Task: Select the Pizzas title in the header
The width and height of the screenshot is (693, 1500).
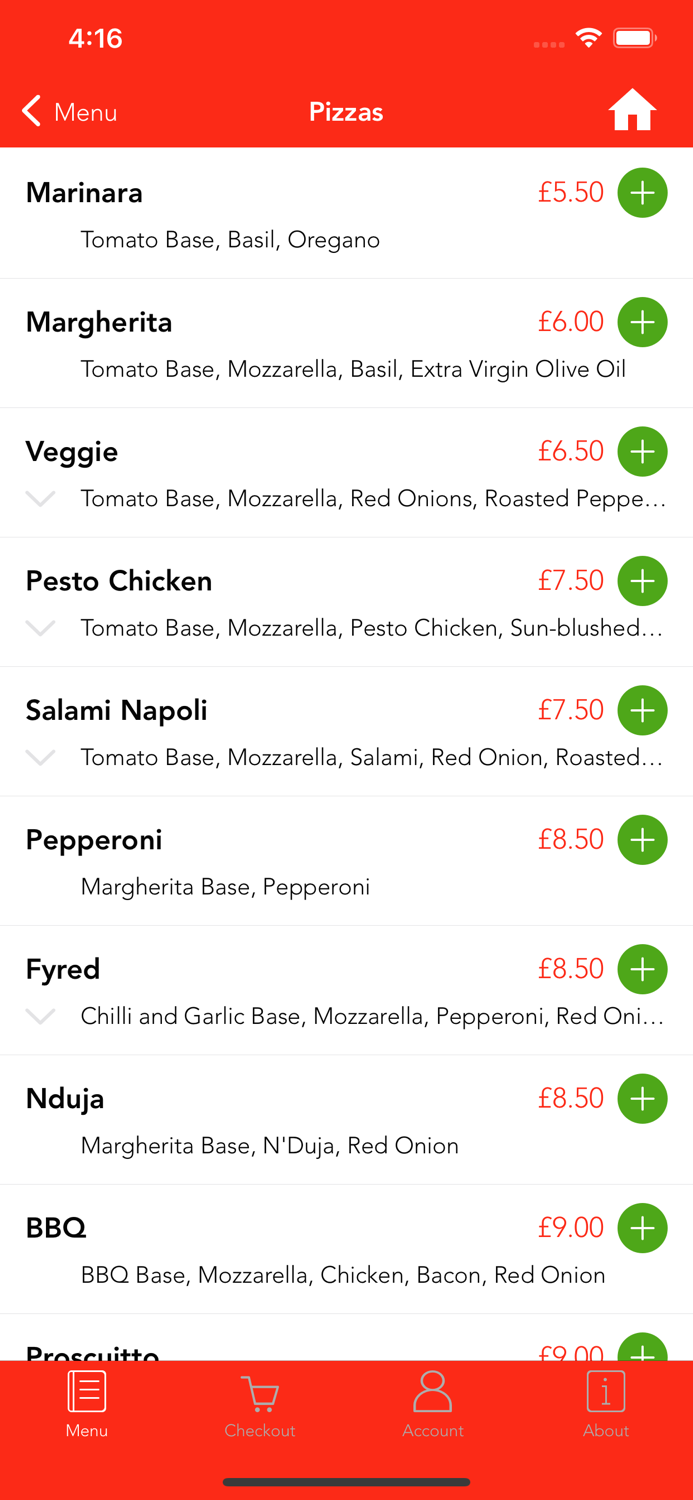Action: tap(346, 111)
